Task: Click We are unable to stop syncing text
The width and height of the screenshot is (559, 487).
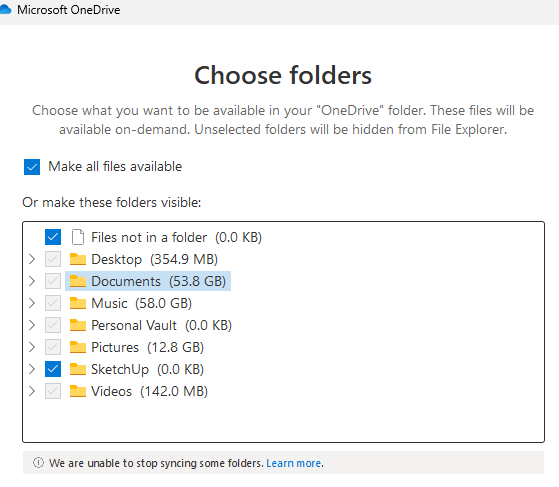Action: (156, 463)
